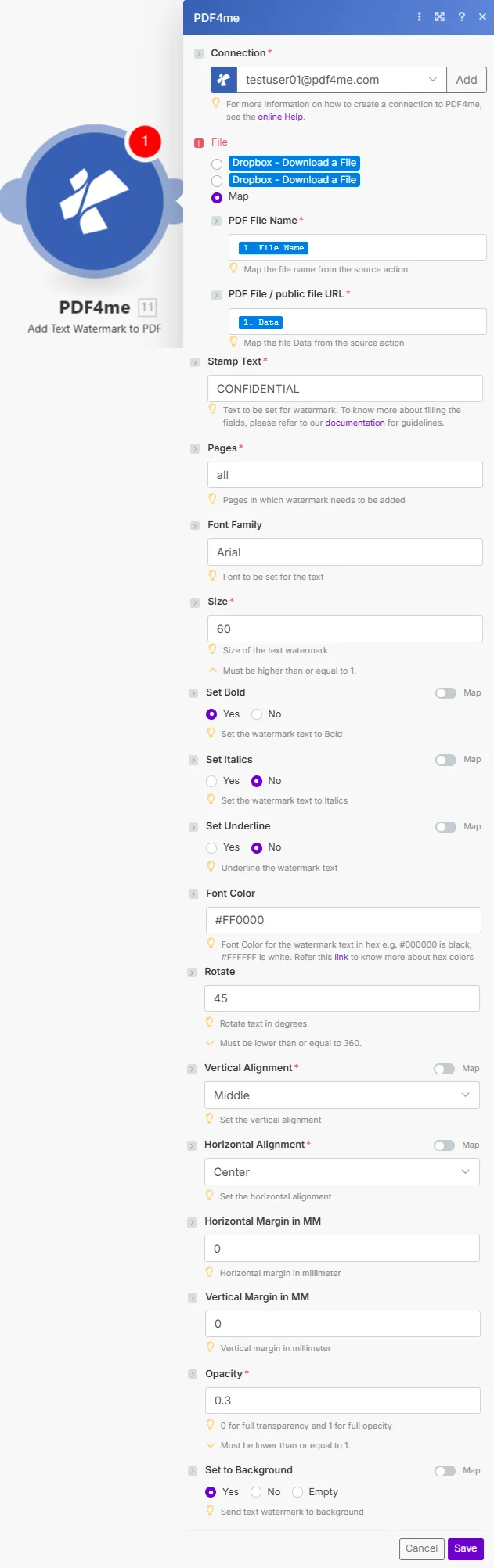The height and width of the screenshot is (1568, 494).
Task: Click the red File error indicator icon
Action: coord(199,143)
